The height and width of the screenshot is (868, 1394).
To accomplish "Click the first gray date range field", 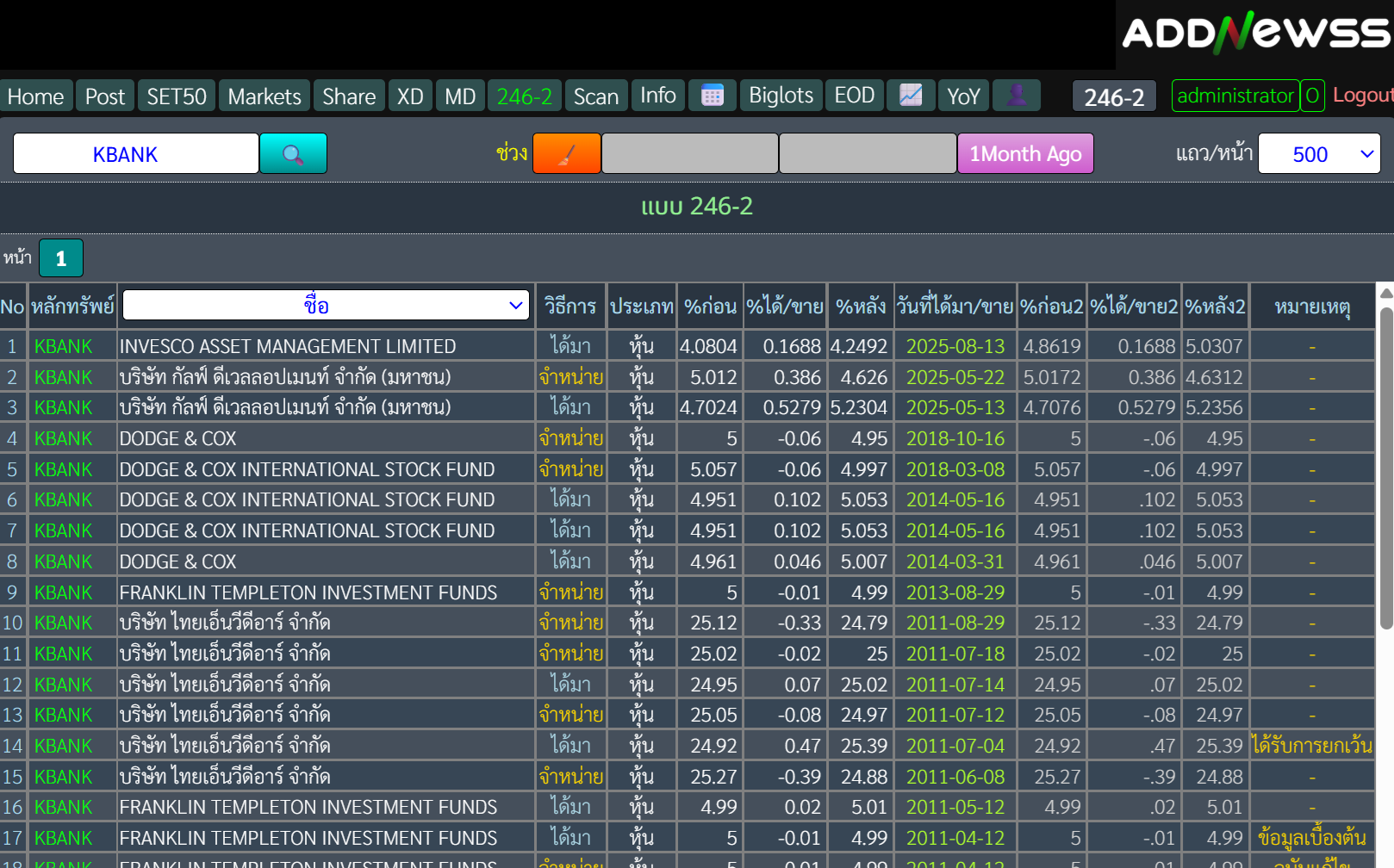I will click(x=690, y=153).
